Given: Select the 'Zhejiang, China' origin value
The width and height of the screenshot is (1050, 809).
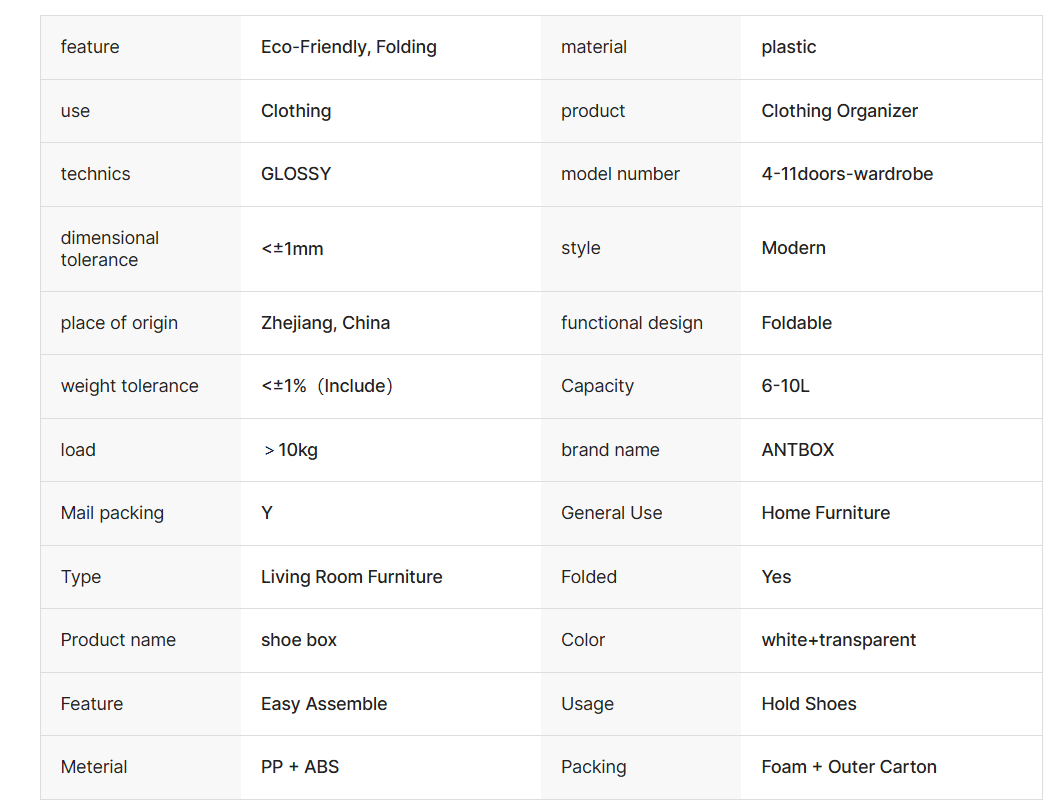Looking at the screenshot, I should pyautogui.click(x=325, y=323).
